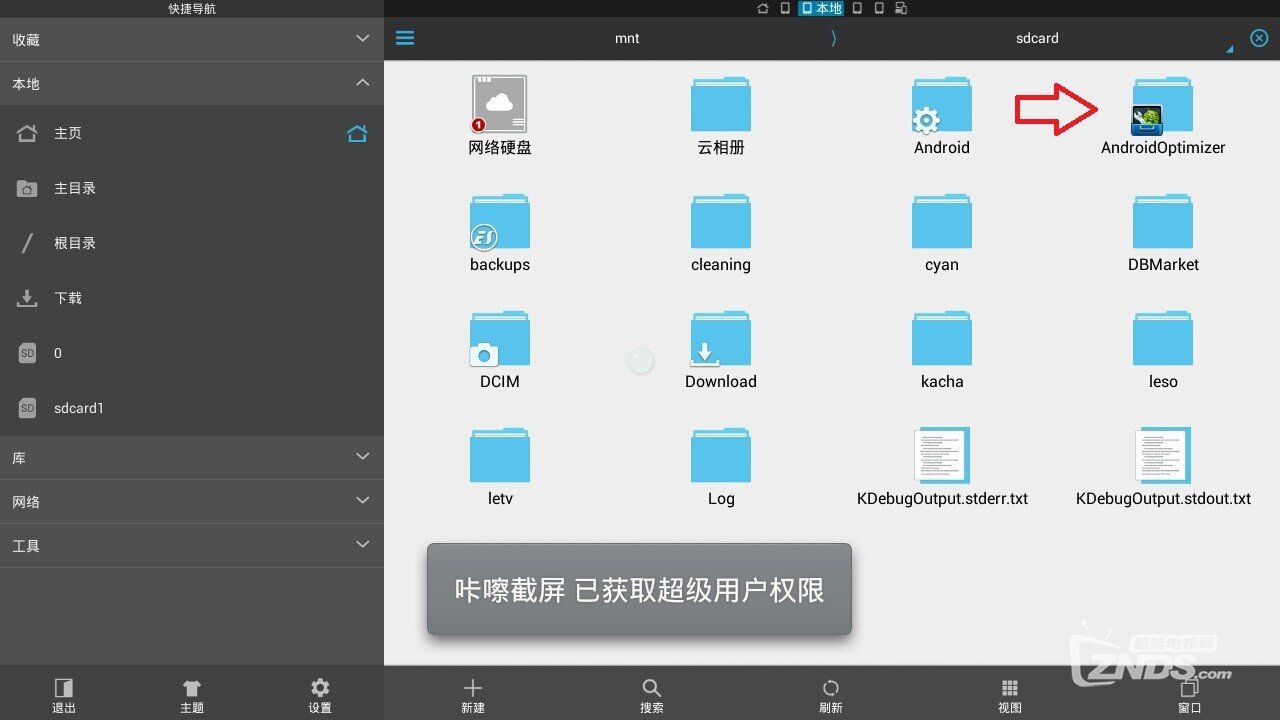Open the Download folder

[721, 338]
